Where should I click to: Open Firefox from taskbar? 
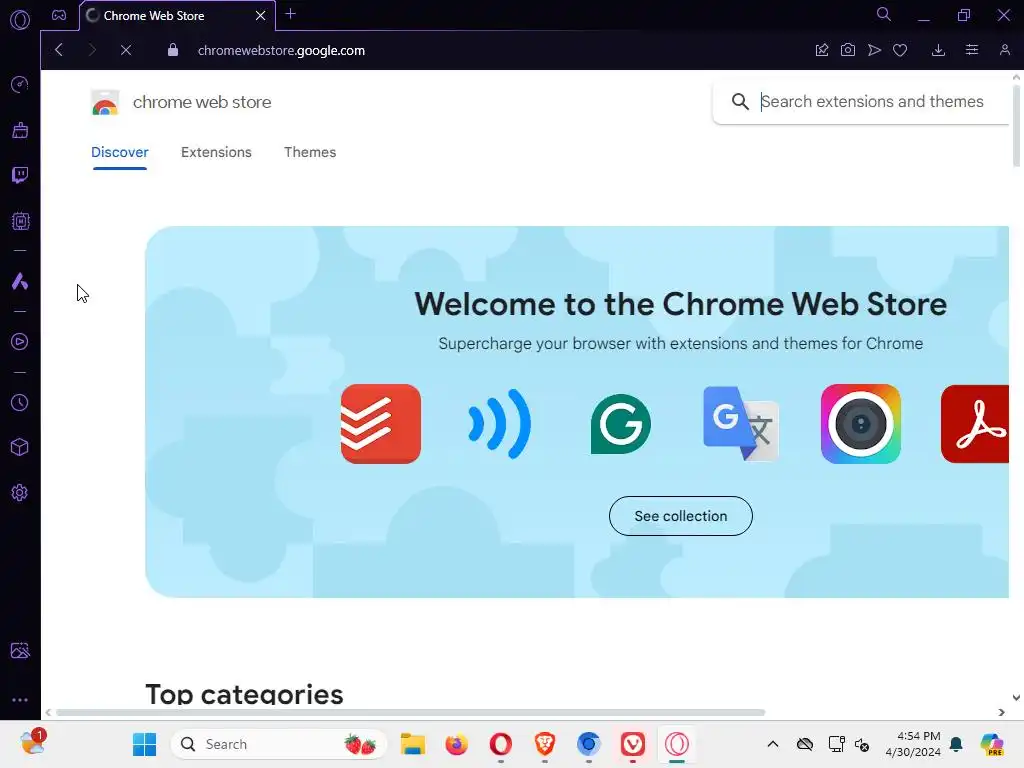(x=456, y=744)
